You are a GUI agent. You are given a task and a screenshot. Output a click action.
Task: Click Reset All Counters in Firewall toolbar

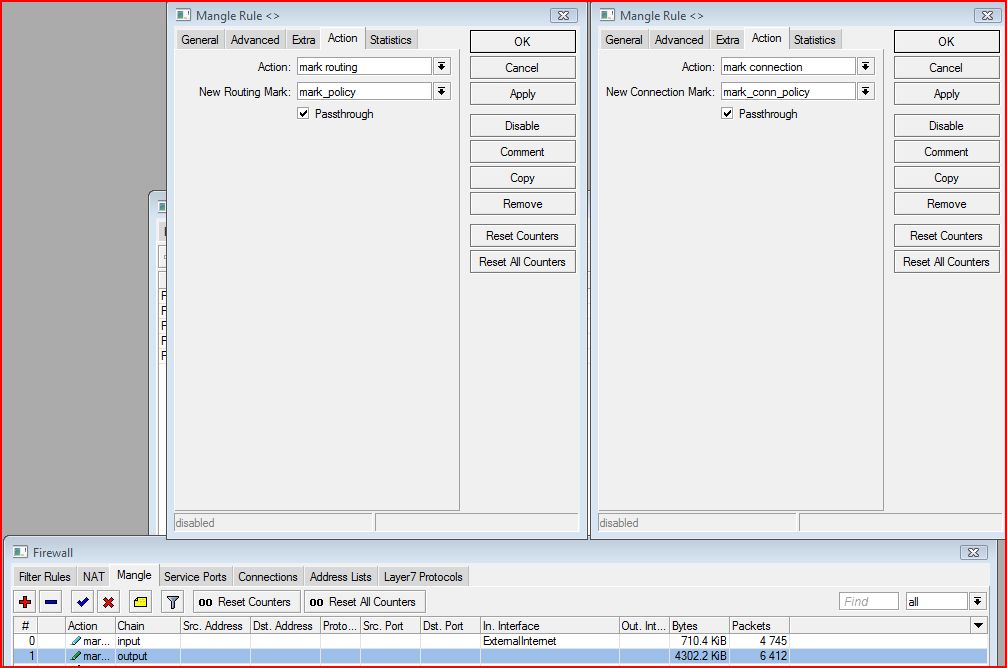[x=364, y=602]
